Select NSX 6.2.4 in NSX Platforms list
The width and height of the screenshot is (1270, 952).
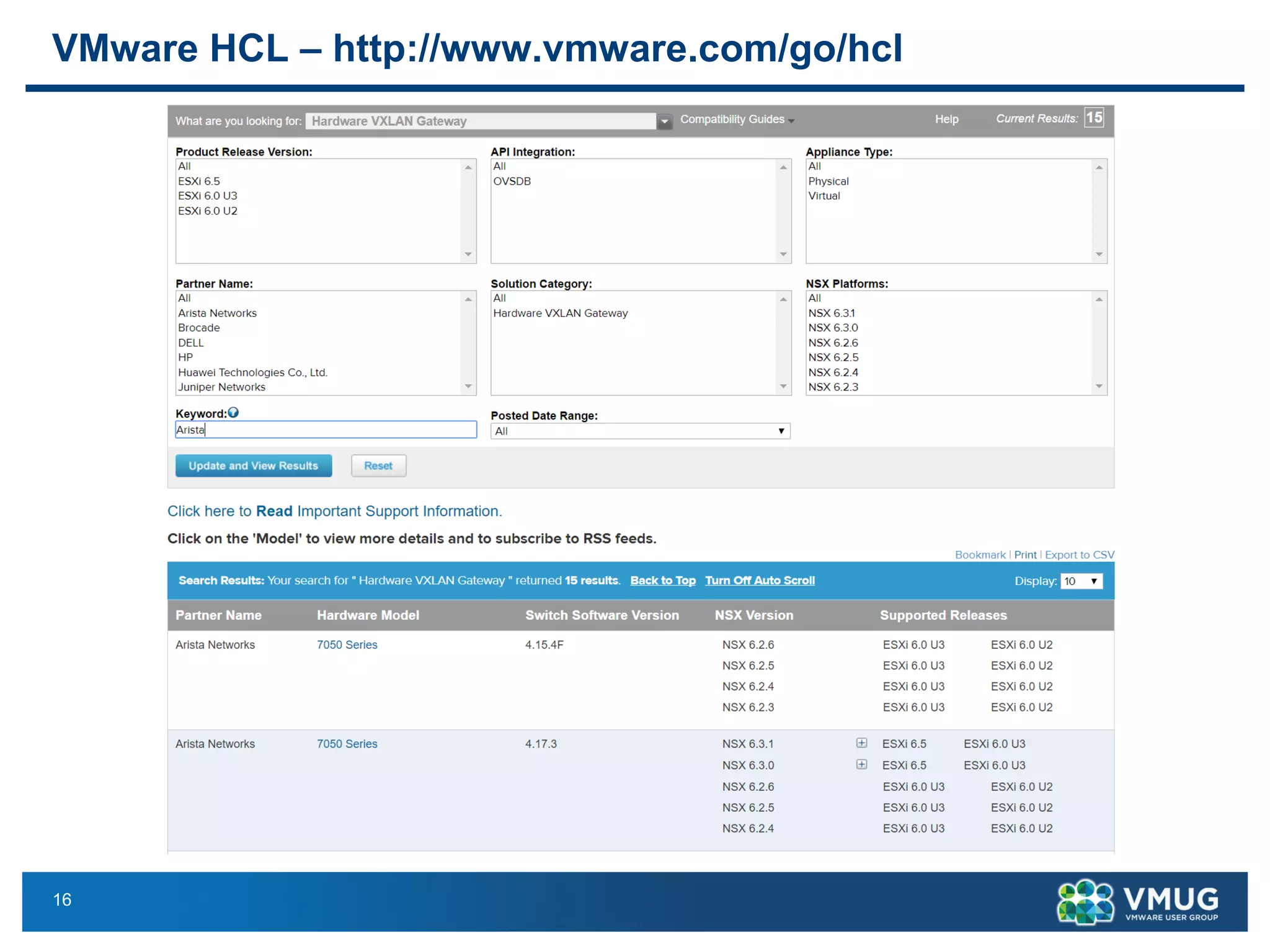(x=833, y=372)
